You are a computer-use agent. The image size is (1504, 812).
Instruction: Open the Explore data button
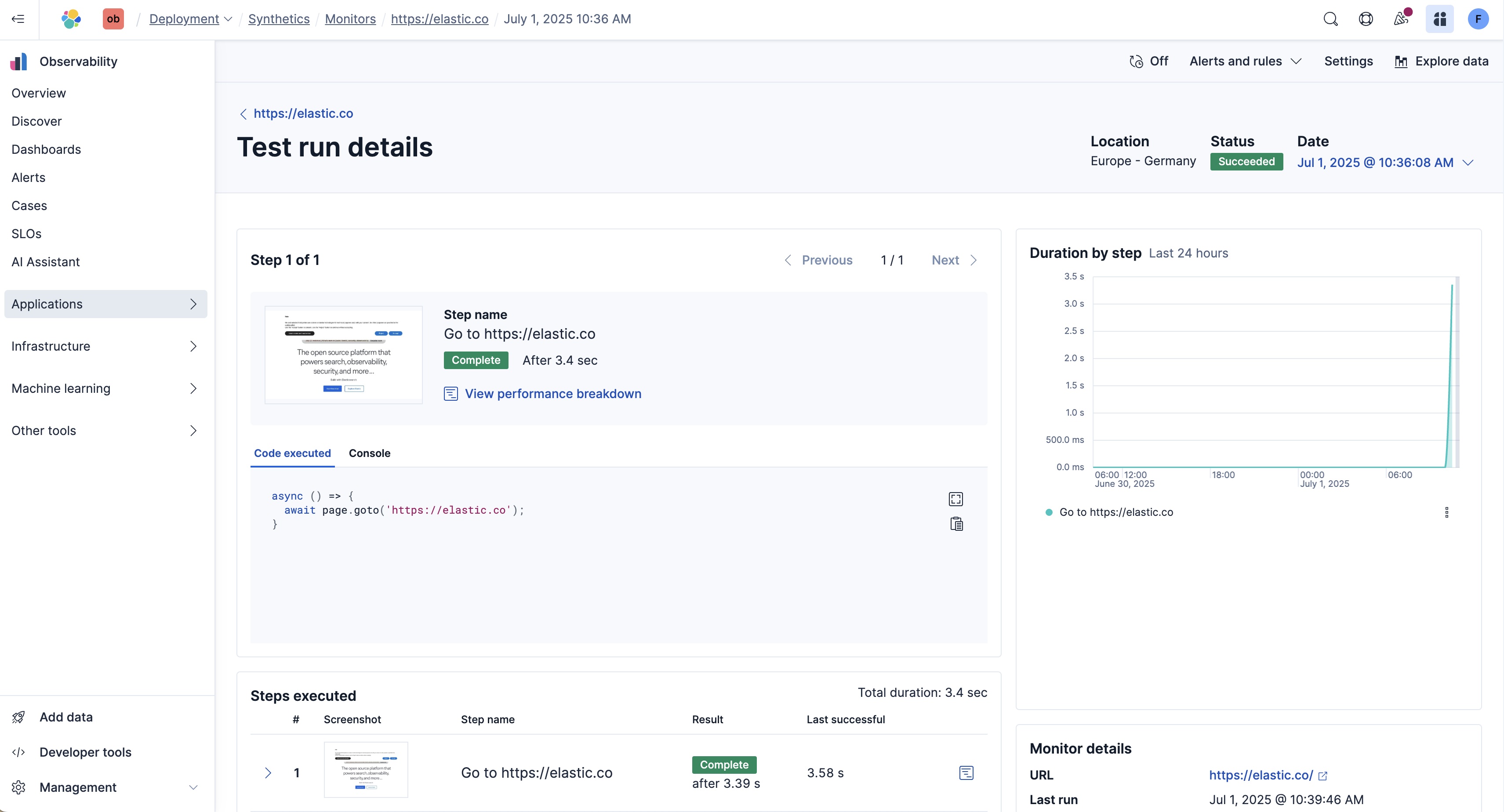(1442, 61)
